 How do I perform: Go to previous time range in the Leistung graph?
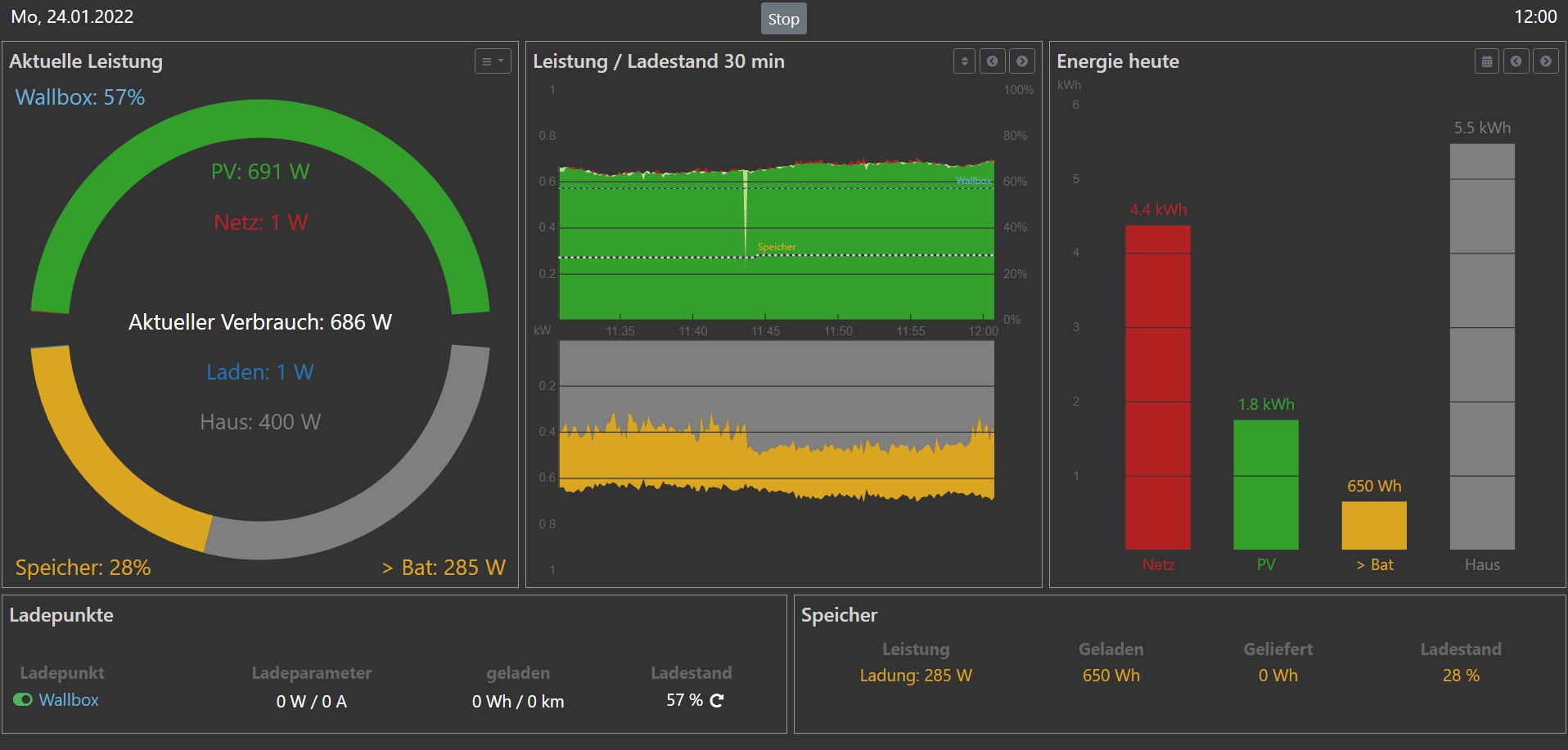[x=993, y=61]
